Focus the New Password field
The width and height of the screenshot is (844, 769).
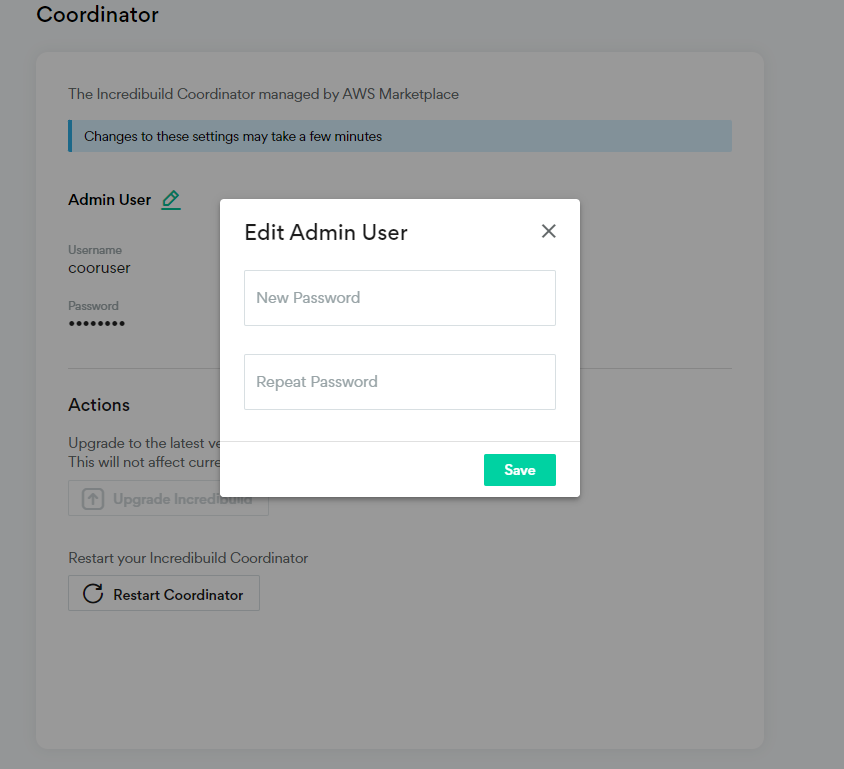click(400, 298)
